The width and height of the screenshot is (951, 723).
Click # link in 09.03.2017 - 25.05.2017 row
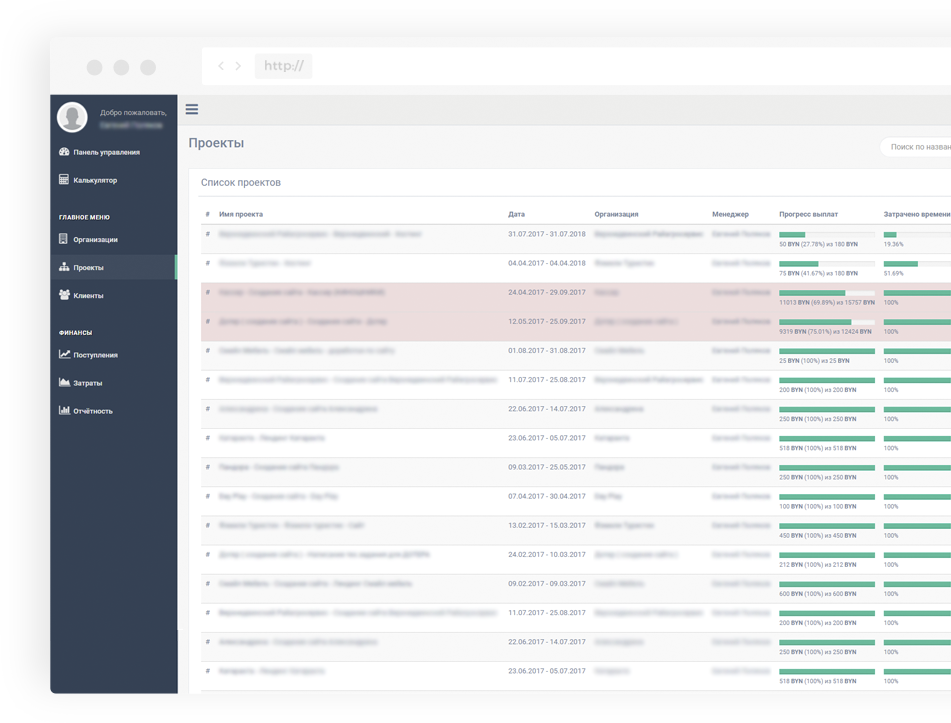(x=207, y=467)
